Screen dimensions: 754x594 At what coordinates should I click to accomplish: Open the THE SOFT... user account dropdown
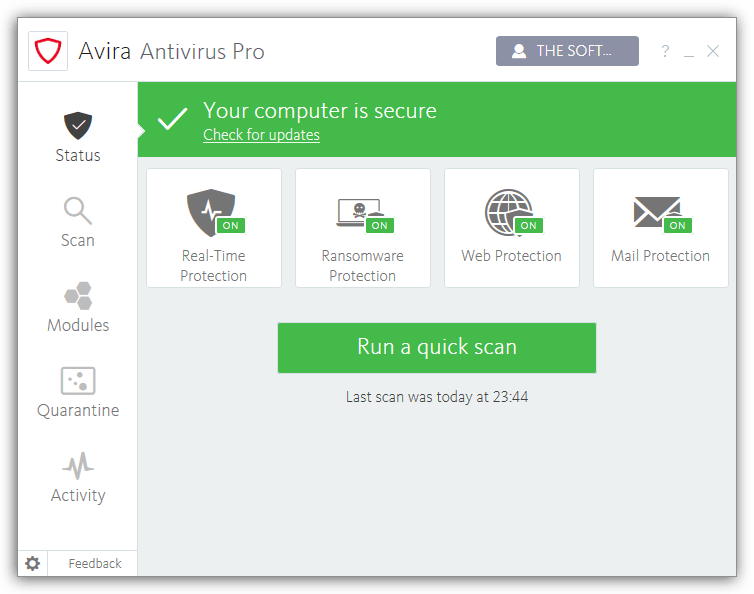coord(567,51)
